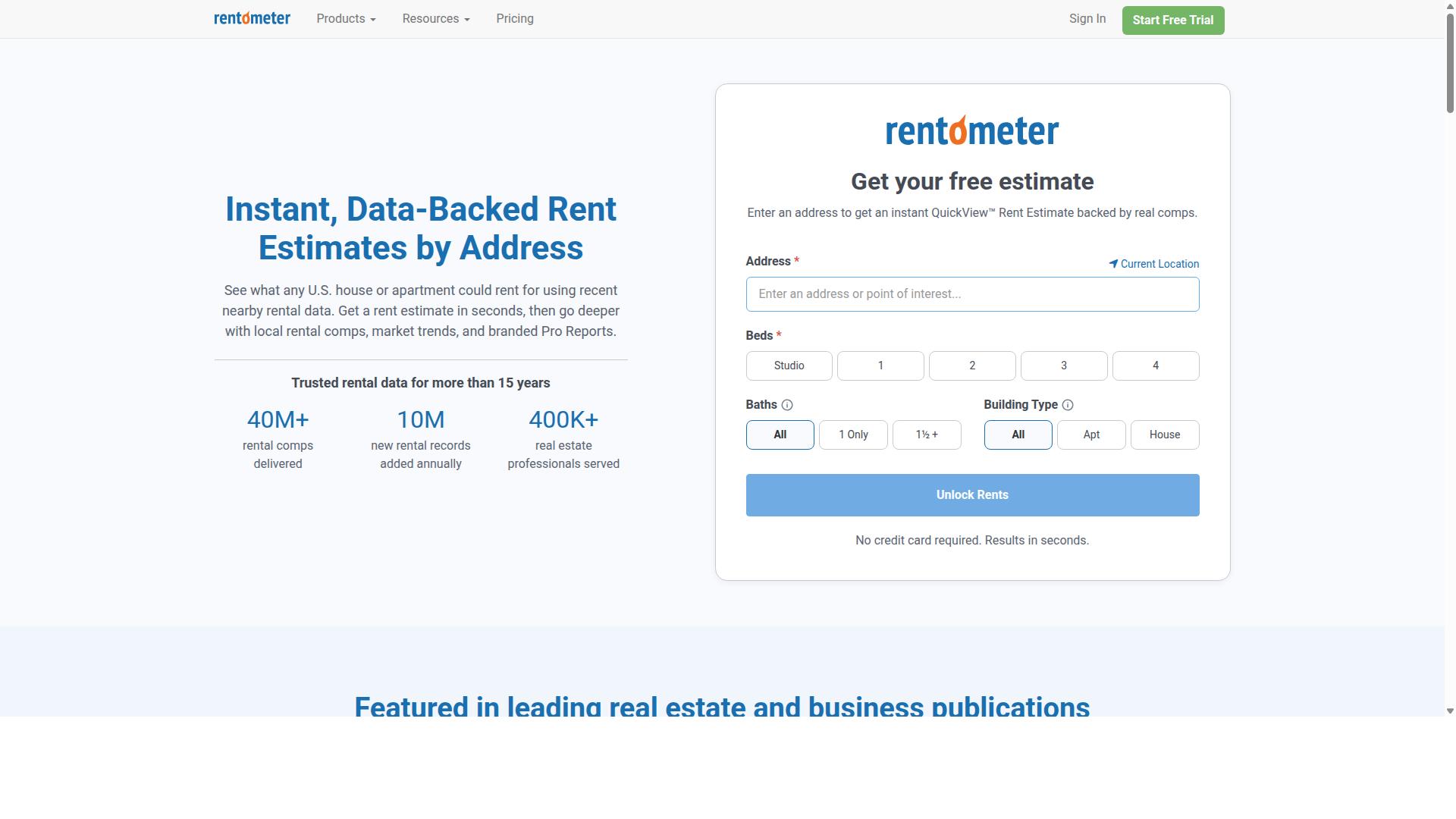Screen dimensions: 1456x819
Task: Focus the Address input field
Action: pyautogui.click(x=972, y=294)
